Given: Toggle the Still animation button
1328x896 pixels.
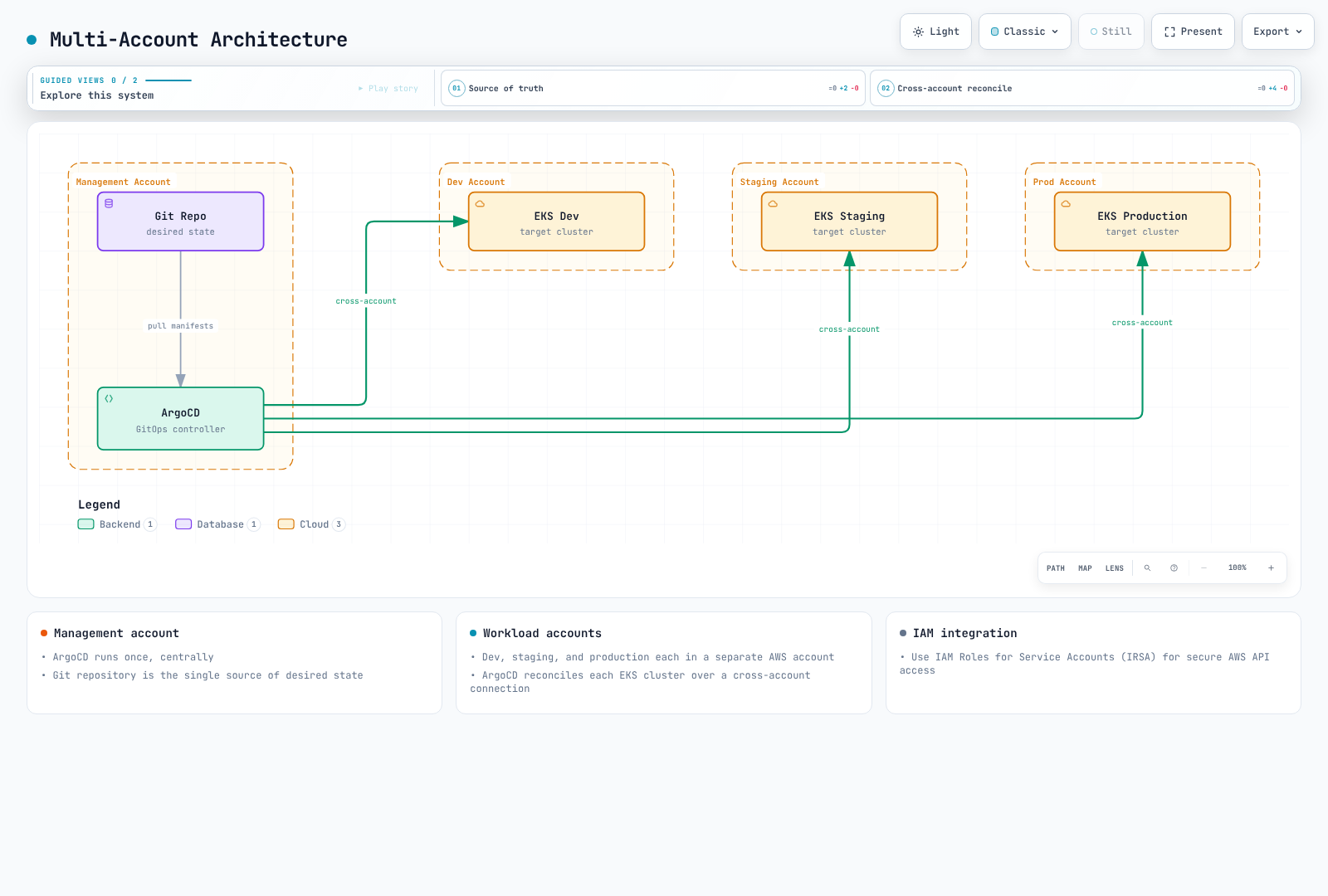Looking at the screenshot, I should pos(1111,32).
